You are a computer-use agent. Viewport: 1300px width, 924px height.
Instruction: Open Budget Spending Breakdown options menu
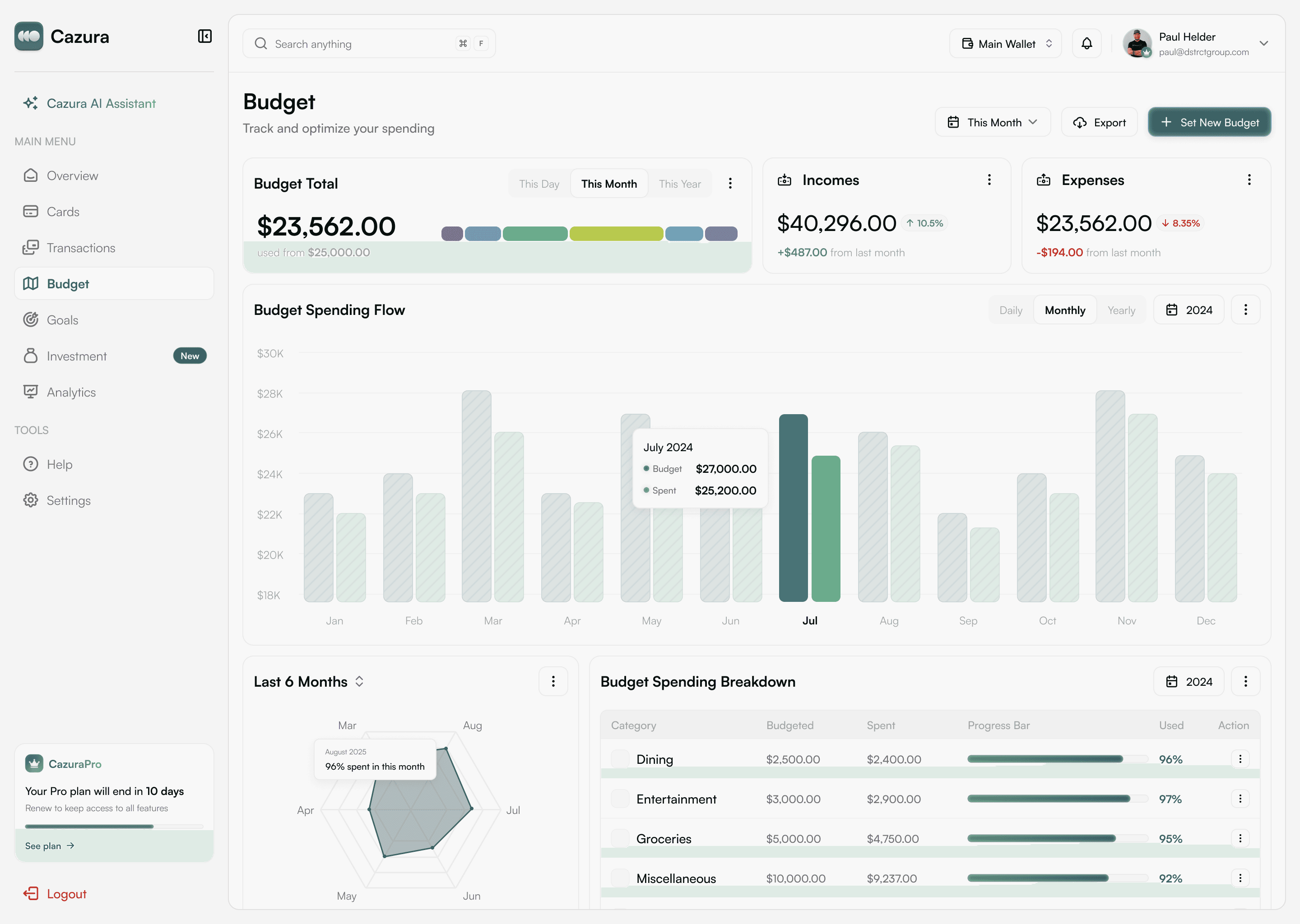1245,681
